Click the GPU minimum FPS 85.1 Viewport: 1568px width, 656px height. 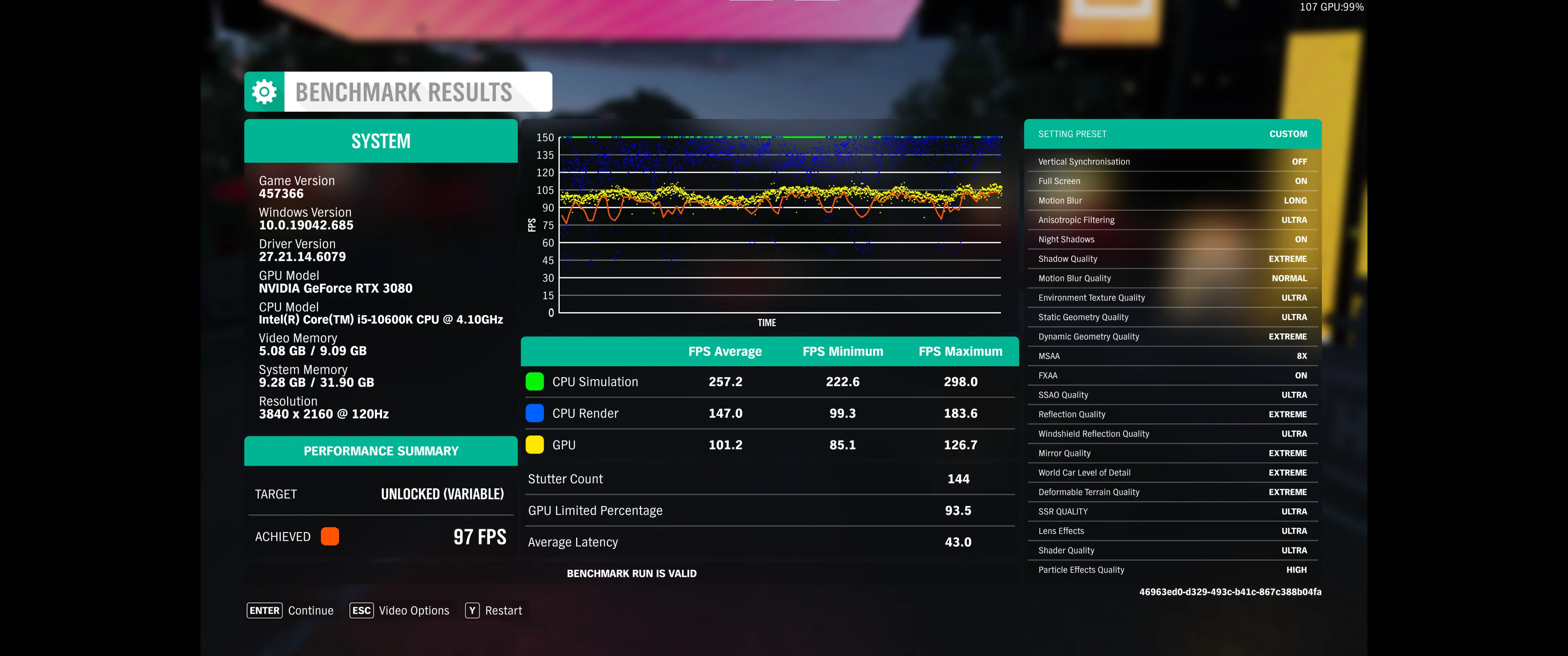click(x=842, y=445)
